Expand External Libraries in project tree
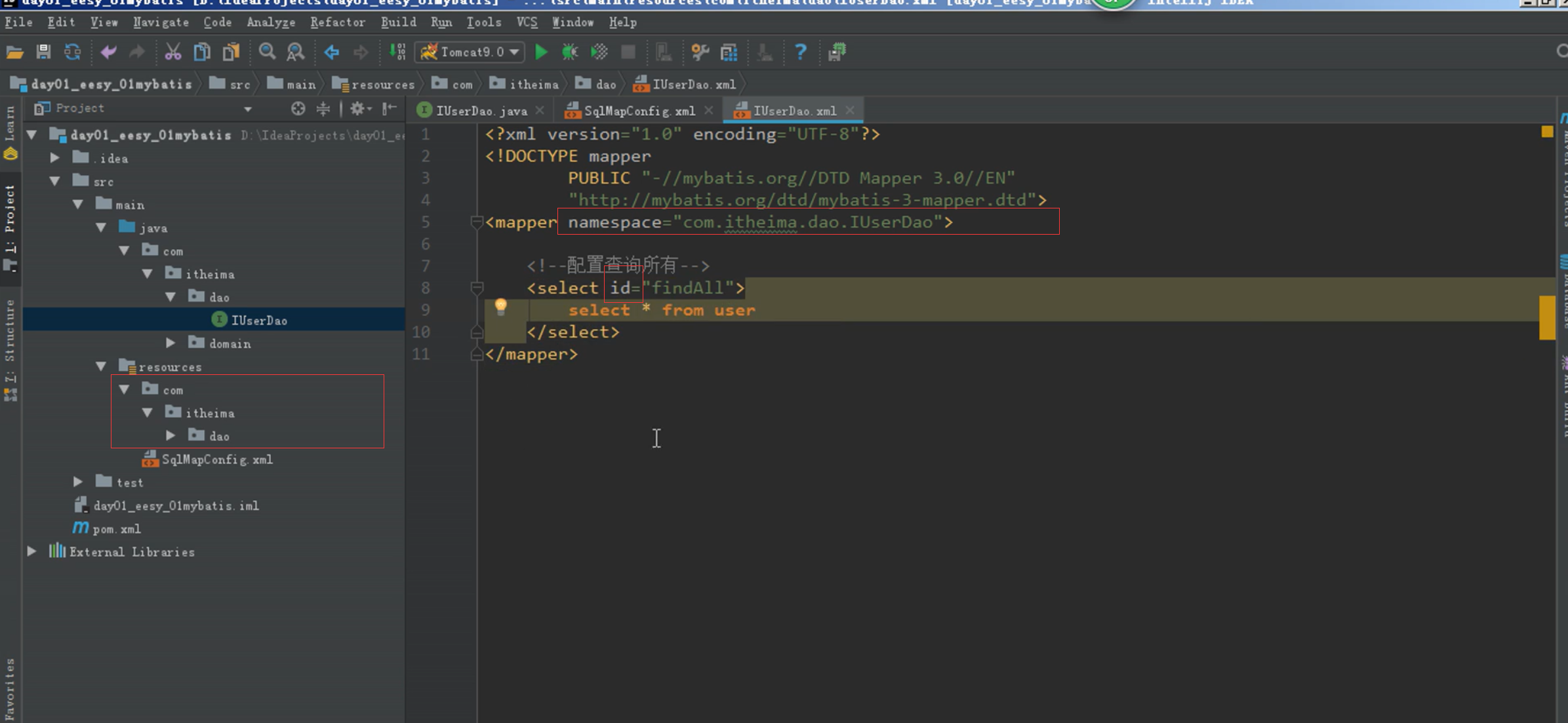 click(31, 551)
